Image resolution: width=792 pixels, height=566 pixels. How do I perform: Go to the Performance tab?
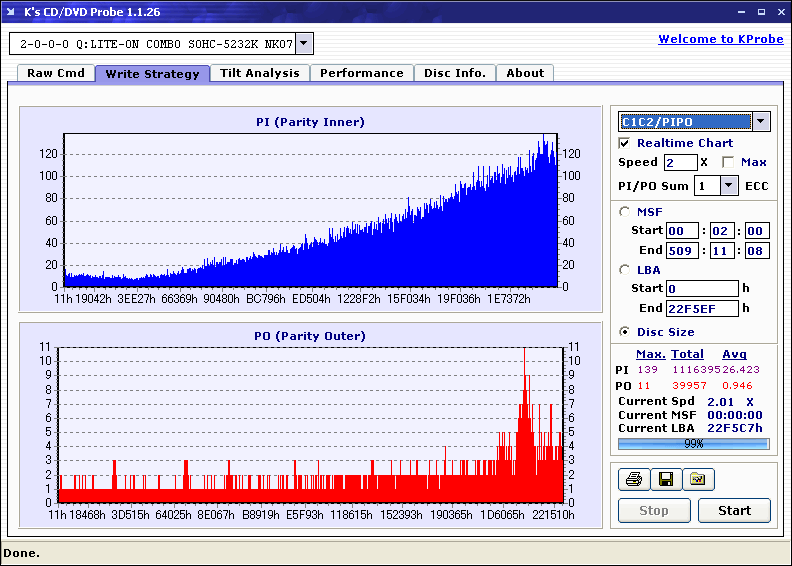(x=362, y=73)
